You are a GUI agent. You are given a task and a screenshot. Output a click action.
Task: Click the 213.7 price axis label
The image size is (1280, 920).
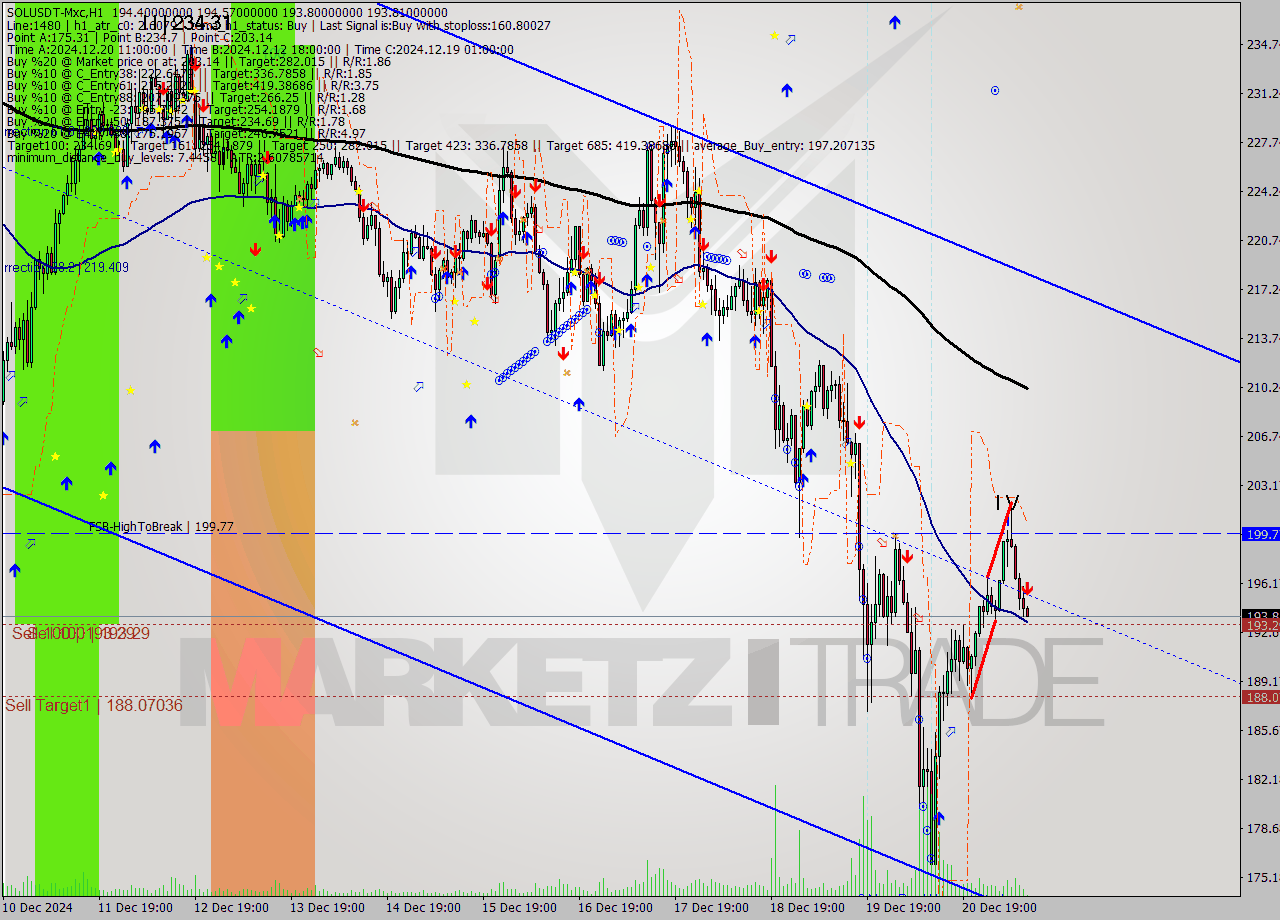[x=1263, y=338]
